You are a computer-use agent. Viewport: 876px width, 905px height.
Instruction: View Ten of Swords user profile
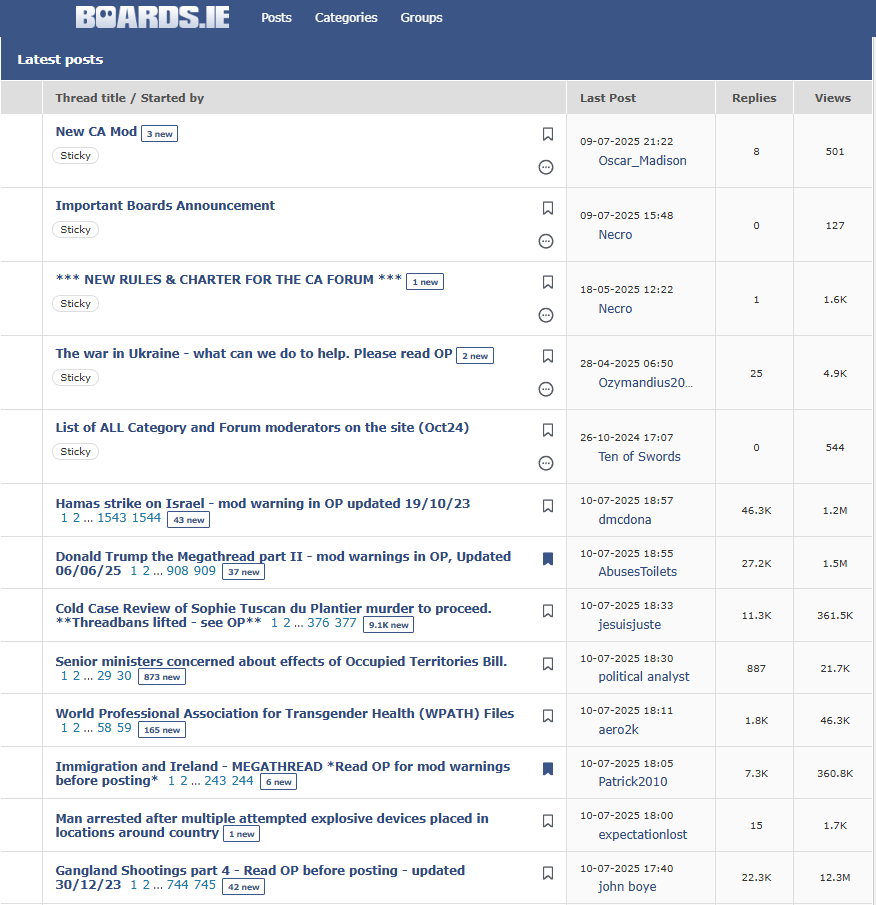[639, 457]
